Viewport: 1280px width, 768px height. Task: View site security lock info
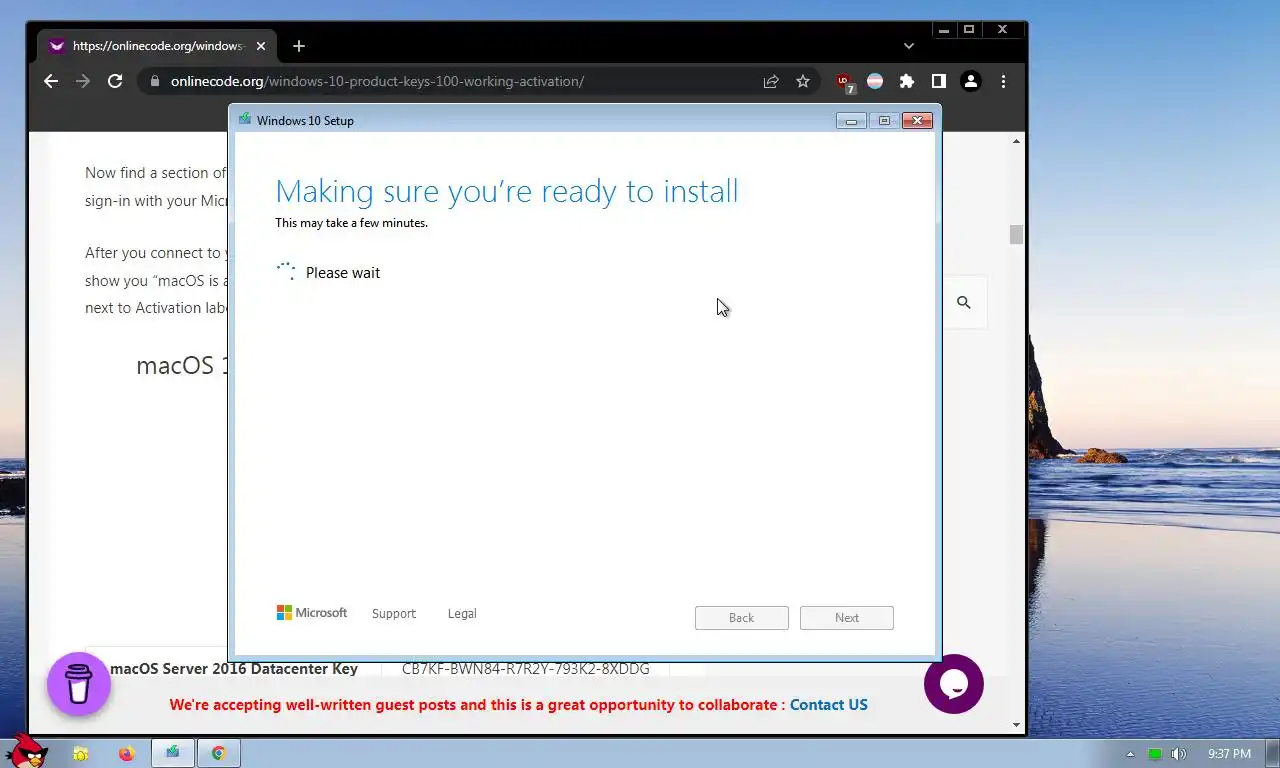point(154,81)
